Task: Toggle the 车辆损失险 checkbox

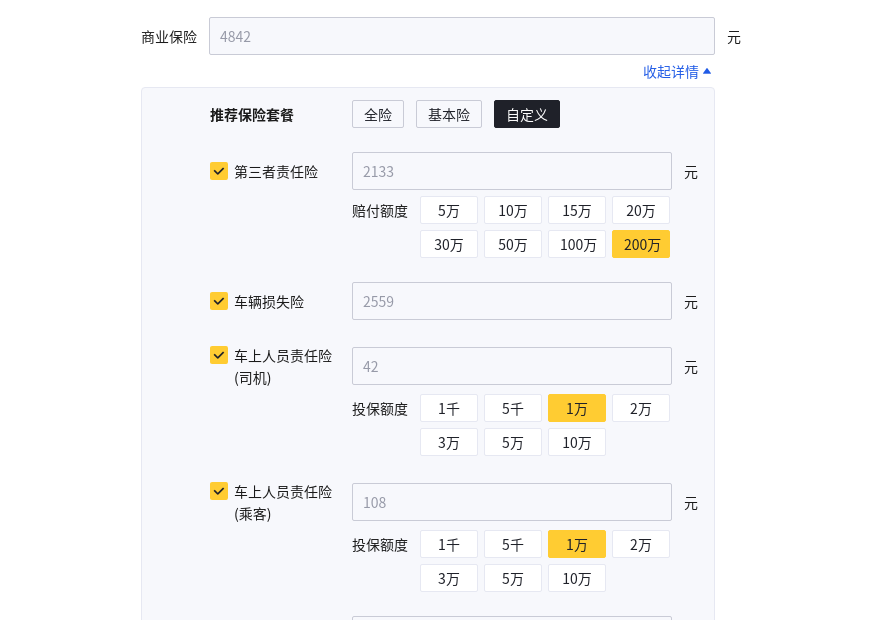Action: tap(219, 301)
